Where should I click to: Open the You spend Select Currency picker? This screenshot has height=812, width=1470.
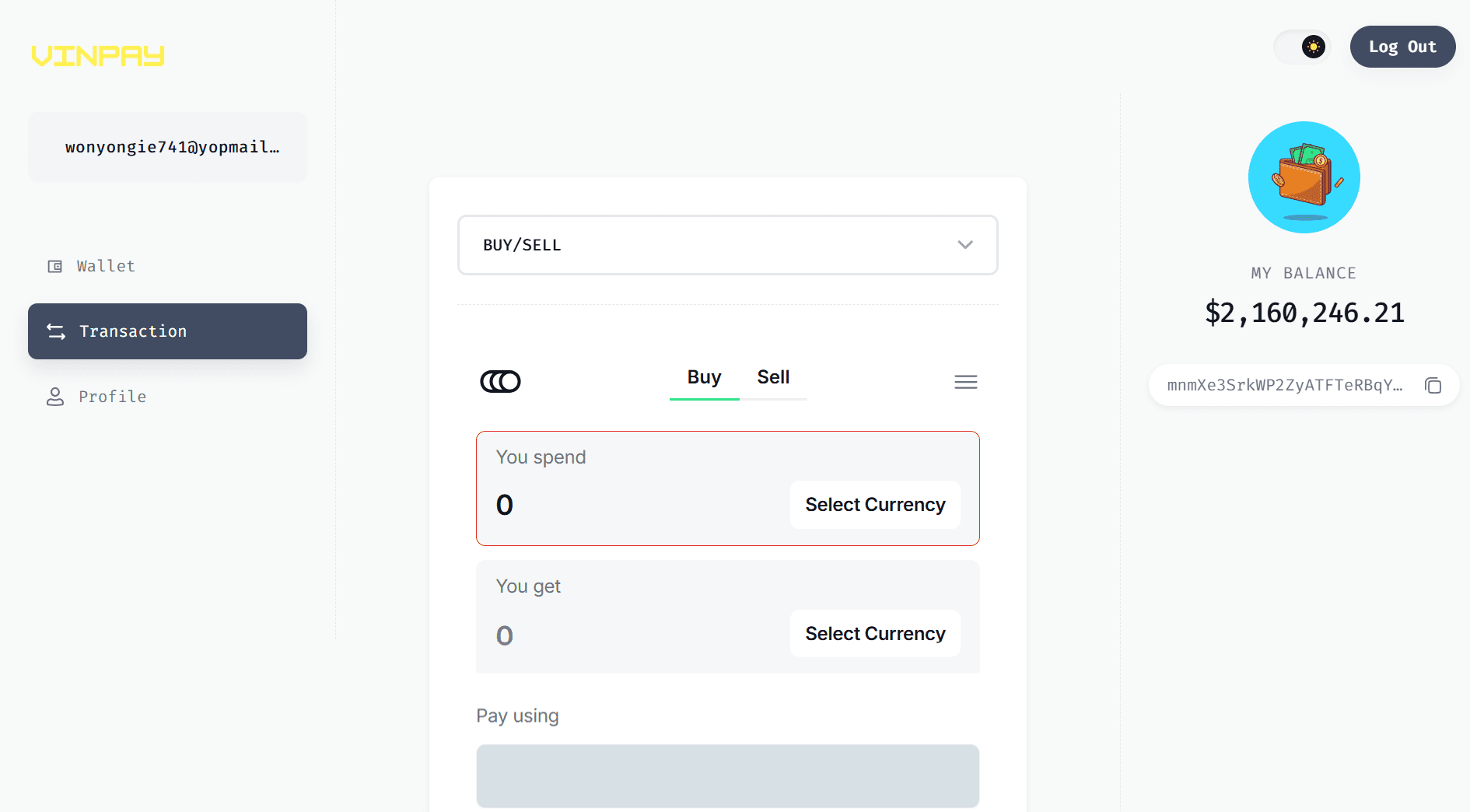click(874, 504)
